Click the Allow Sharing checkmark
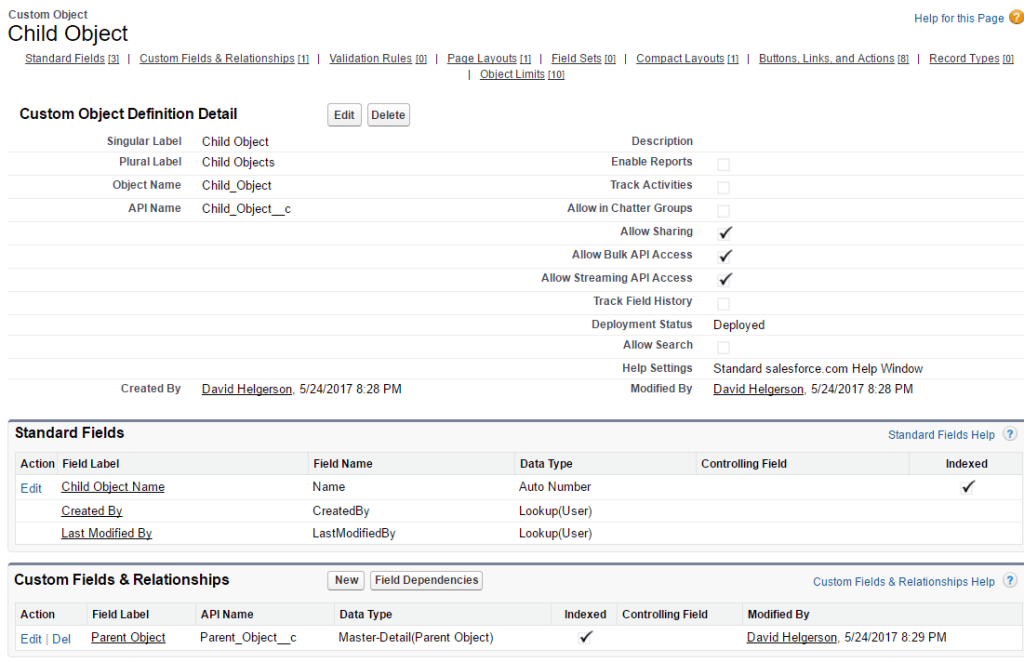 (725, 232)
